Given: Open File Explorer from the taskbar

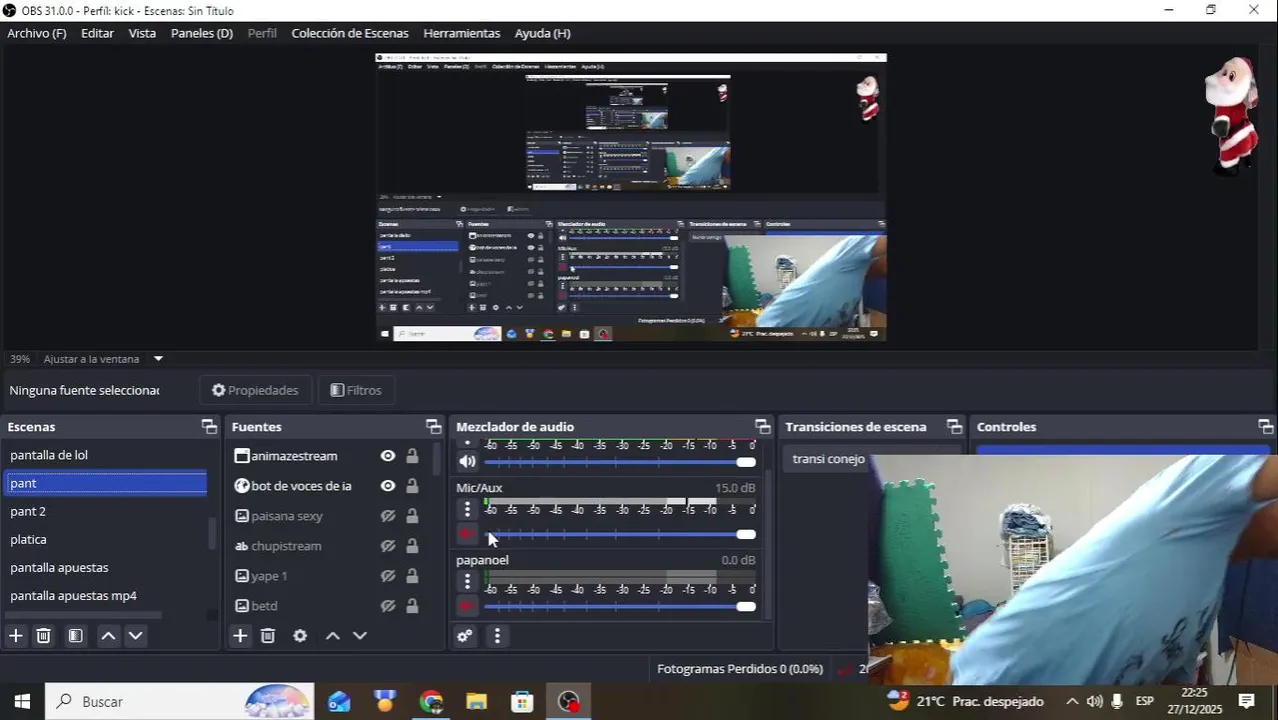Looking at the screenshot, I should click(x=476, y=702).
